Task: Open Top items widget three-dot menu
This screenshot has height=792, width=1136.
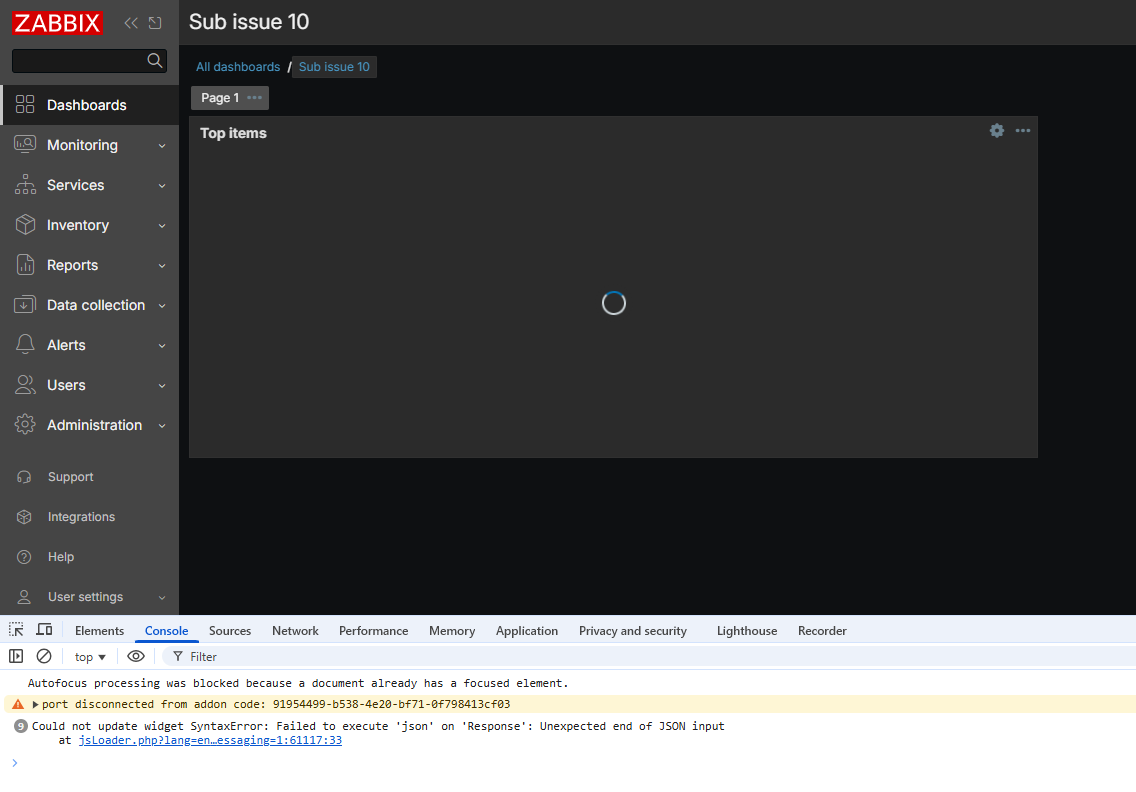Action: click(1022, 131)
